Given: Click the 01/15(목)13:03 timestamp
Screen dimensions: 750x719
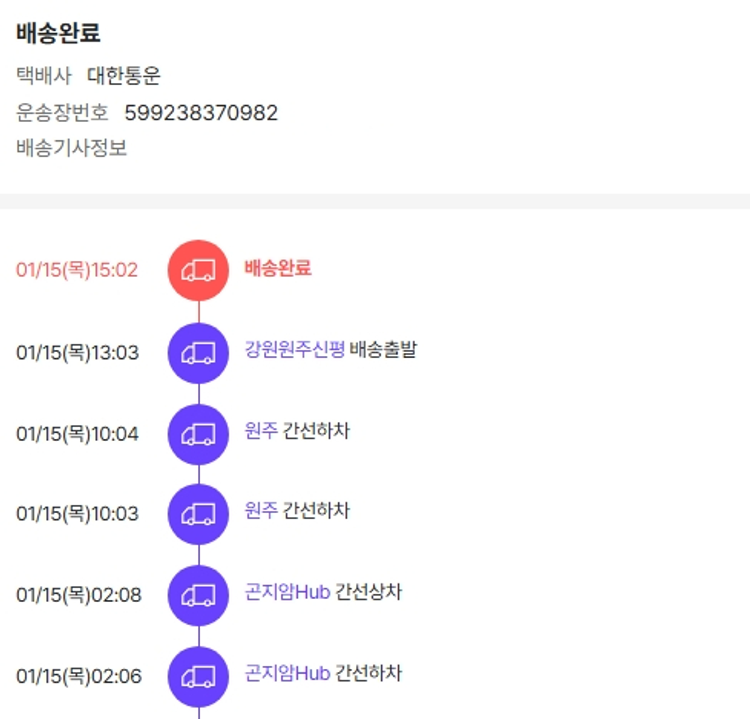Looking at the screenshot, I should click(77, 353).
